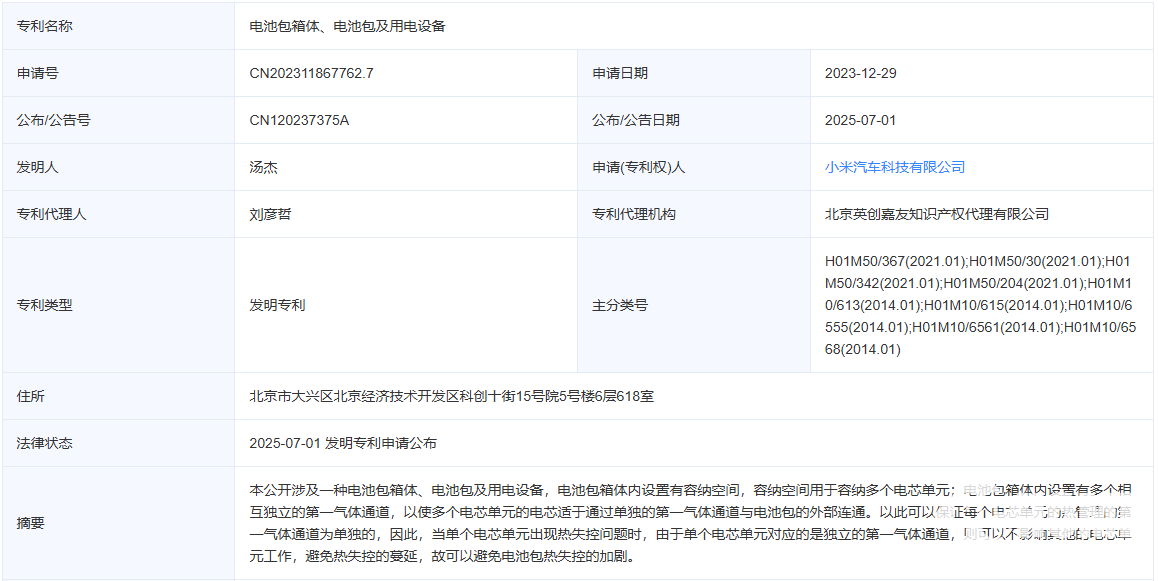Click the application date 2023-12-29
This screenshot has height=581, width=1158.
pos(860,73)
